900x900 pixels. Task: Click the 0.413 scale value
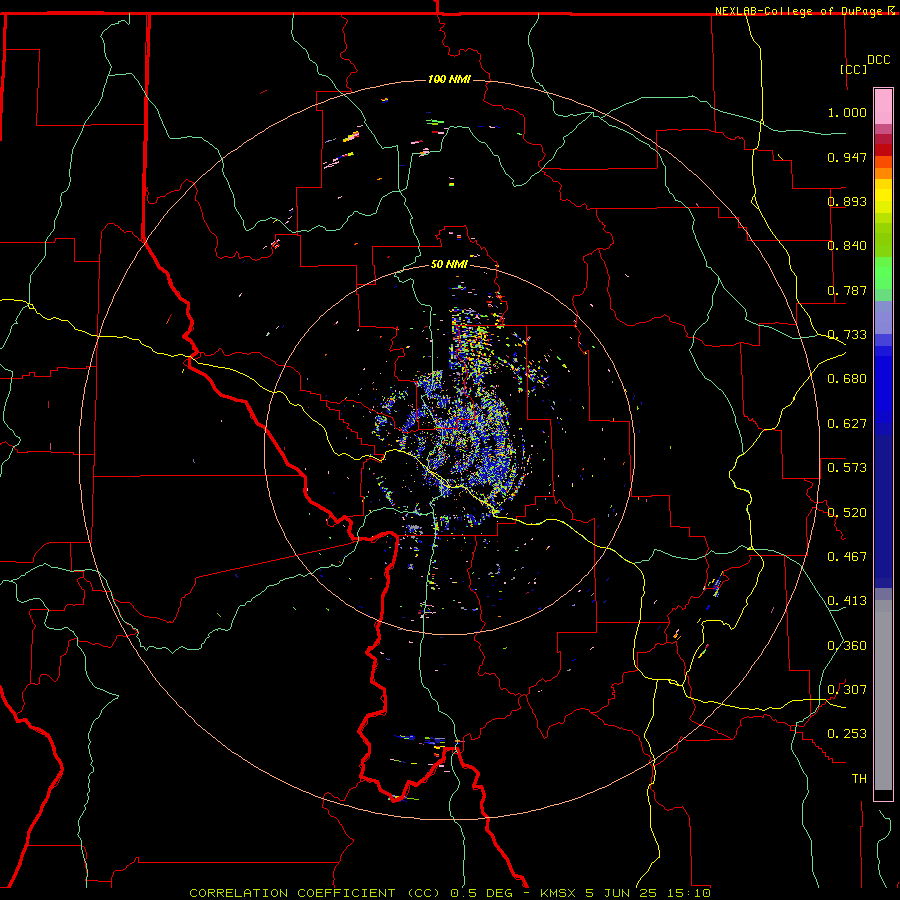coord(847,601)
